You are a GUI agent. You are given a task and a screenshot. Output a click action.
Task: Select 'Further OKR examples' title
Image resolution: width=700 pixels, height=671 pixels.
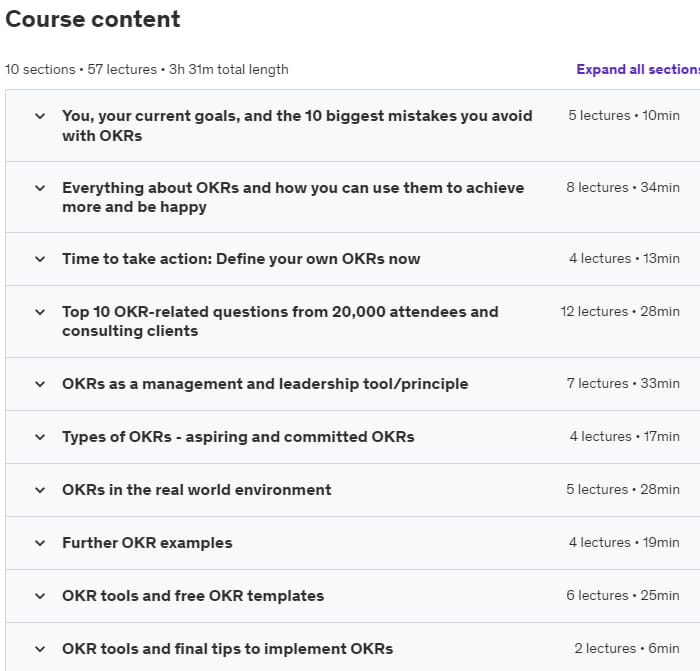(x=147, y=543)
